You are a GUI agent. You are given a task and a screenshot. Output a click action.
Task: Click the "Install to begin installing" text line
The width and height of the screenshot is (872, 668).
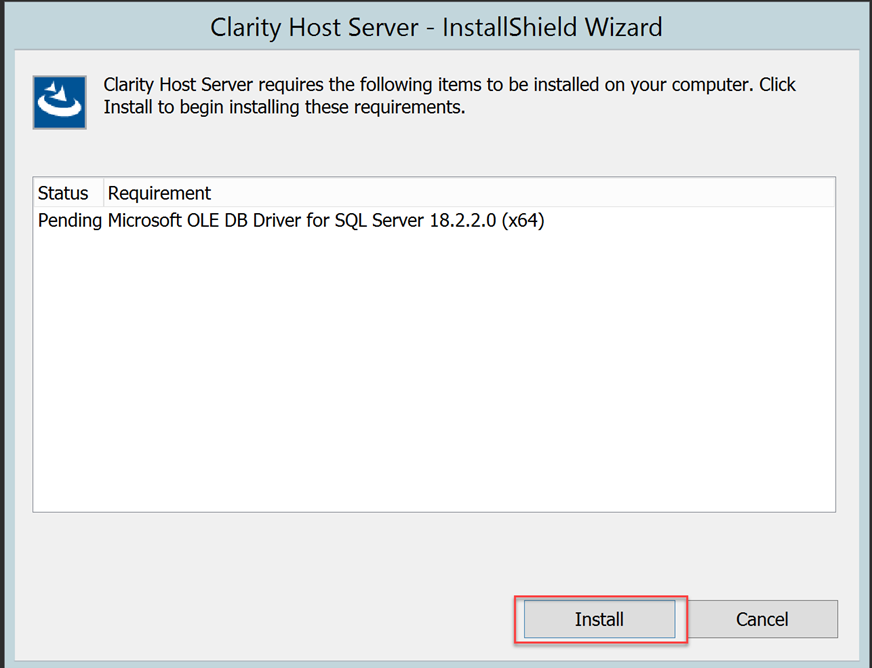pos(285,107)
